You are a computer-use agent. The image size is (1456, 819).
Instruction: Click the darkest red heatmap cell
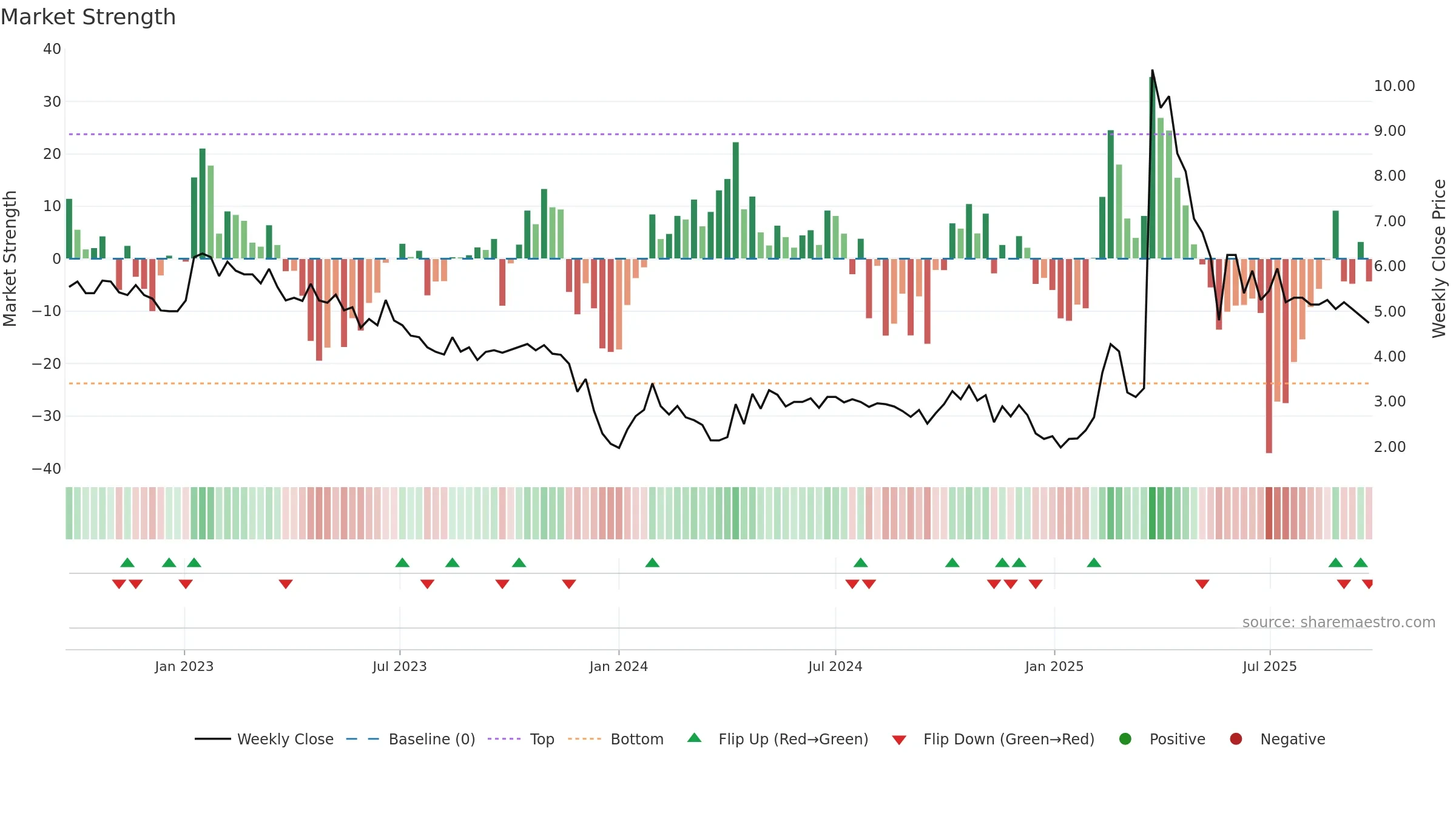click(1269, 513)
